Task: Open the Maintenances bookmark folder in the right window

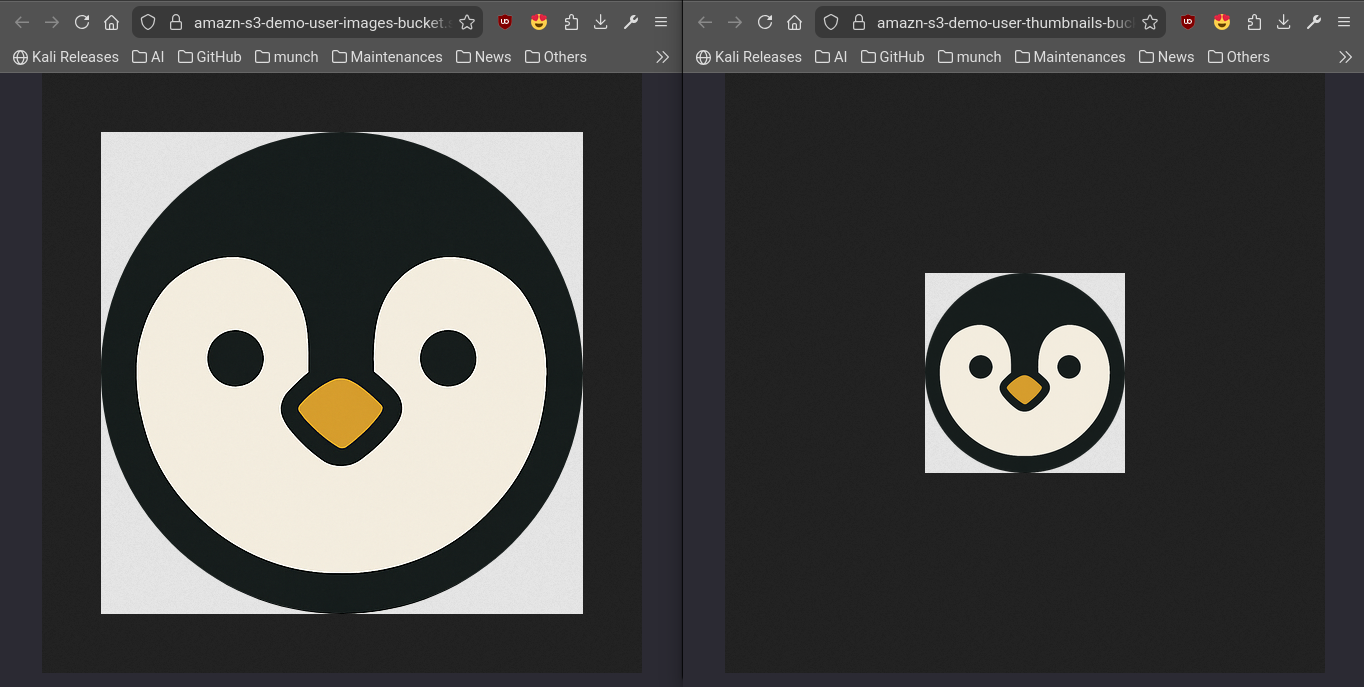Action: [x=1070, y=57]
